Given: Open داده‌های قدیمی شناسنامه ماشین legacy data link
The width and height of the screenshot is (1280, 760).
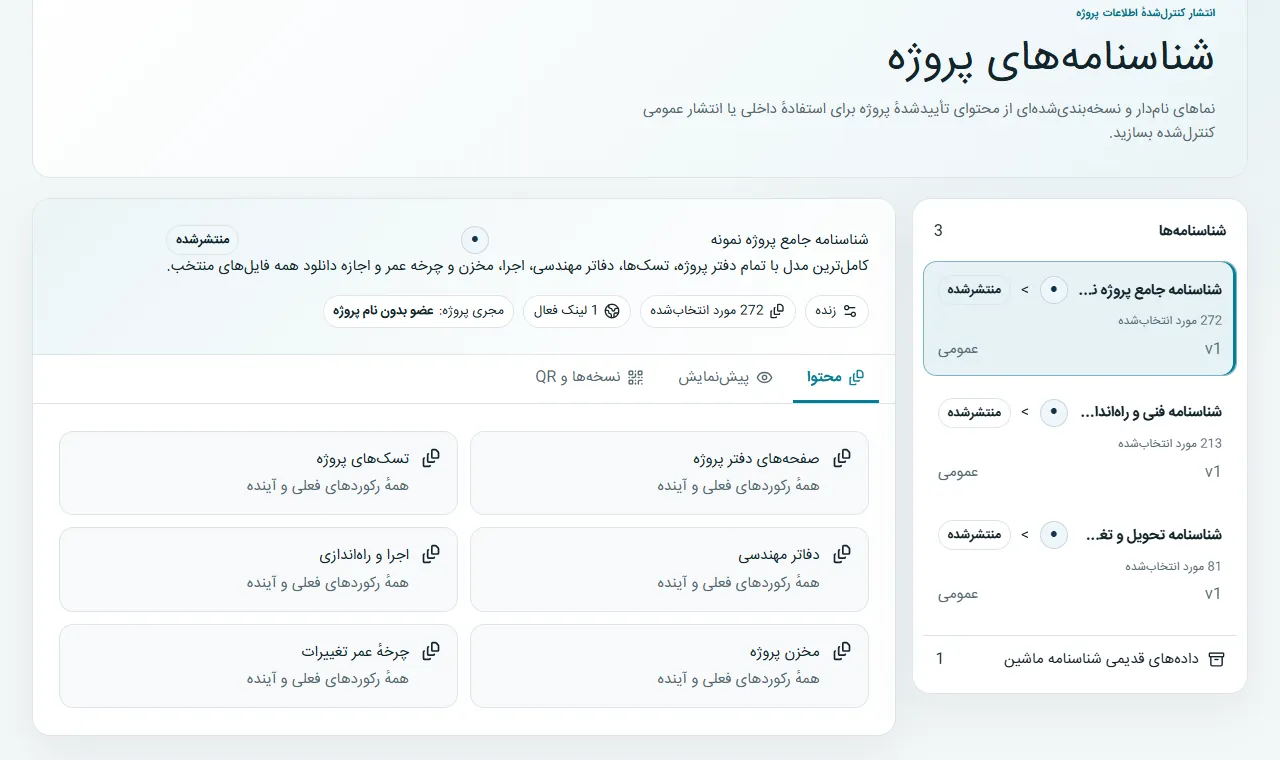Looking at the screenshot, I should (1079, 659).
